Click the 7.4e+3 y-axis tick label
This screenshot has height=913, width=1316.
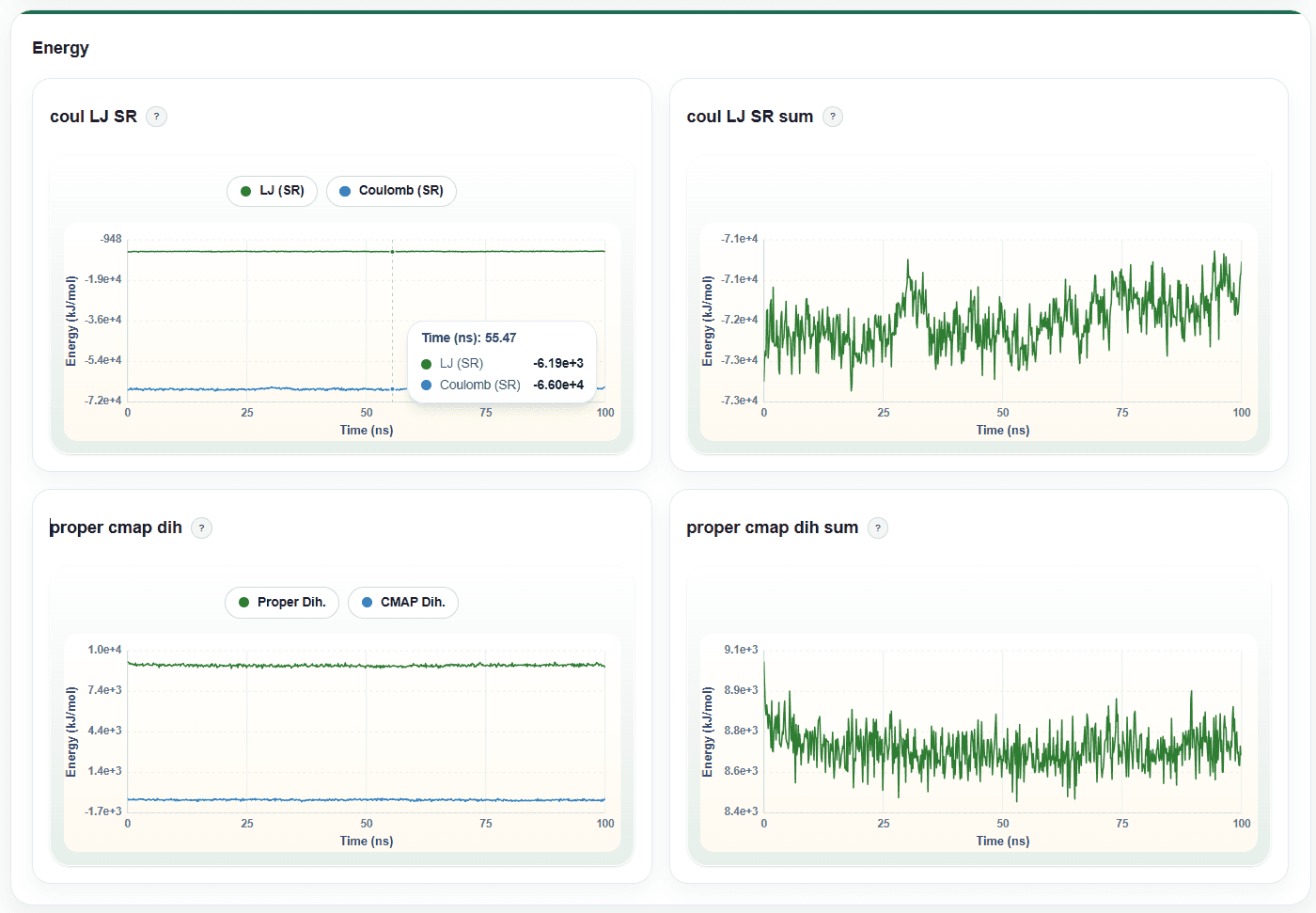click(104, 690)
